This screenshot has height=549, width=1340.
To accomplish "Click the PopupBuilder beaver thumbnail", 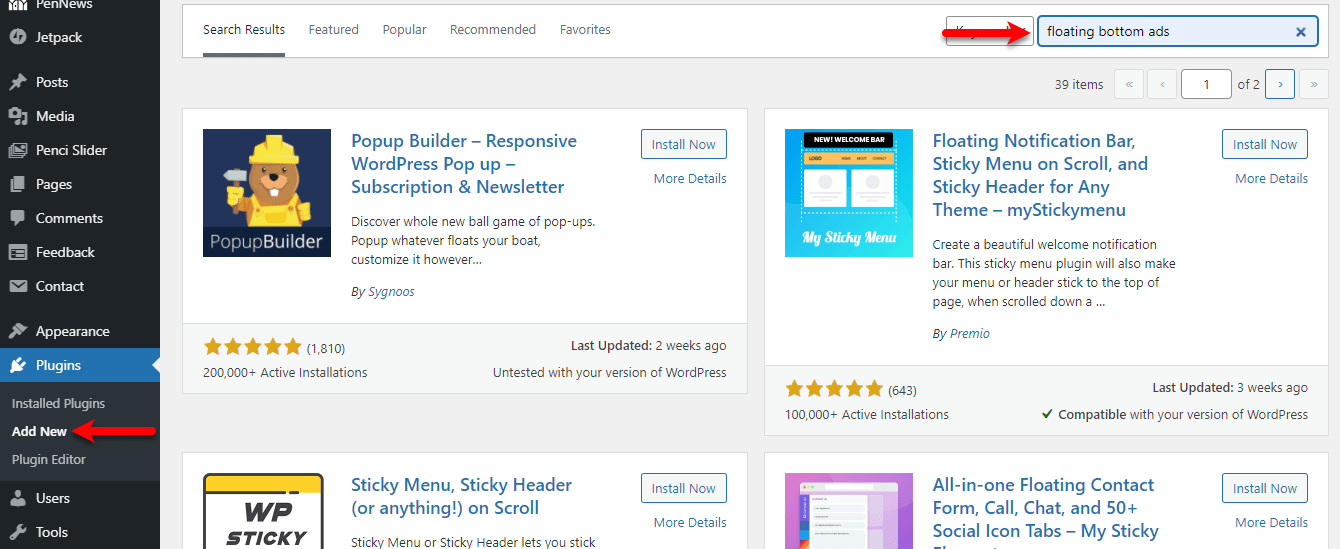I will (x=267, y=193).
